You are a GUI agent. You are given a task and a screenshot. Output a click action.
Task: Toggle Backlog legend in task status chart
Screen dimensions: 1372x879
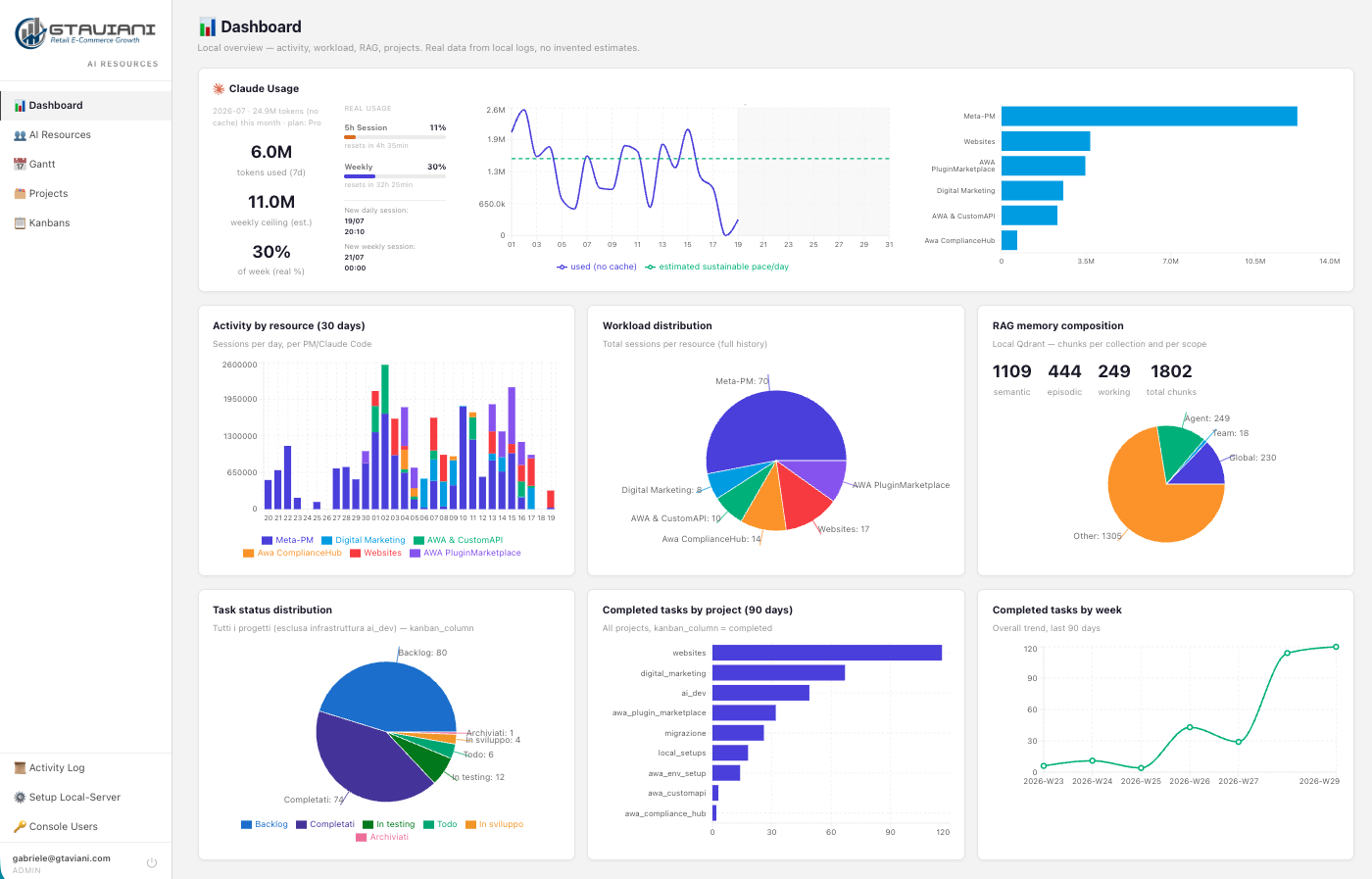coord(265,824)
